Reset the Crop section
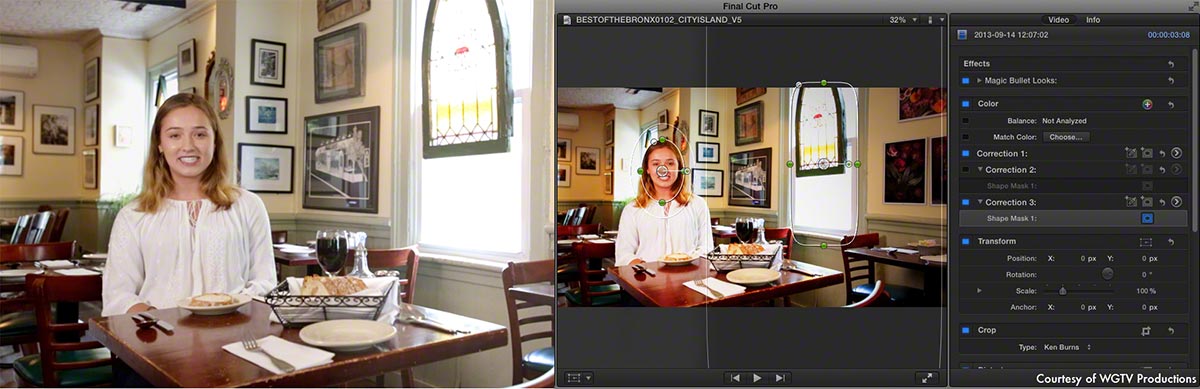The image size is (1200, 389). point(1171,330)
